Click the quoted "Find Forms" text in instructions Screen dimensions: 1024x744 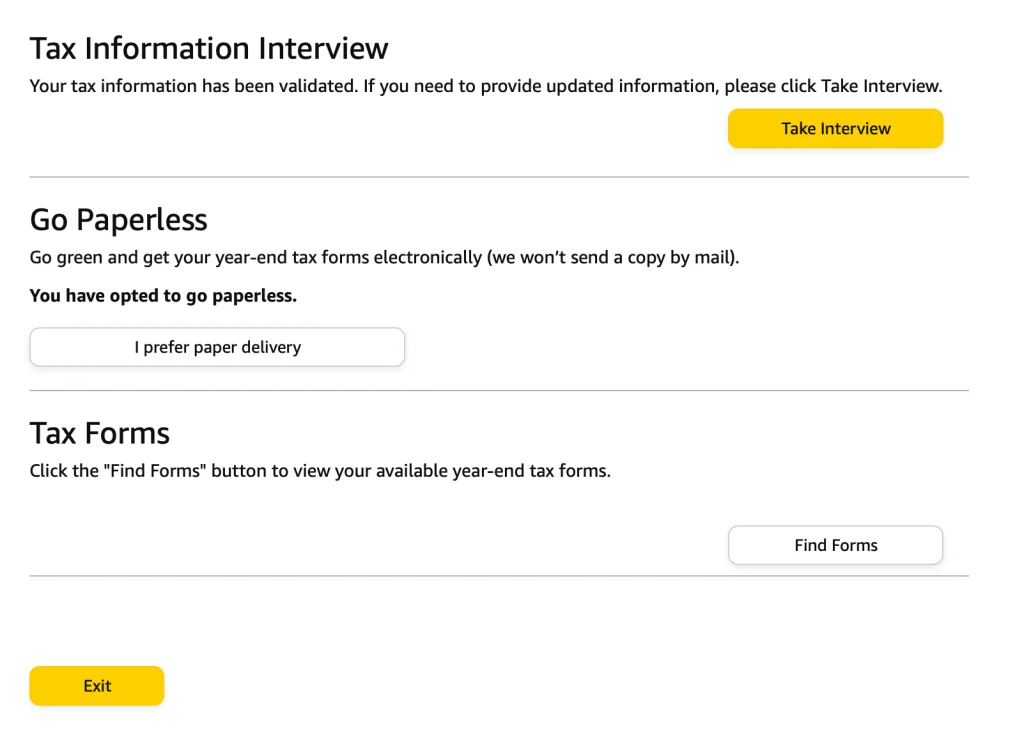(x=153, y=470)
